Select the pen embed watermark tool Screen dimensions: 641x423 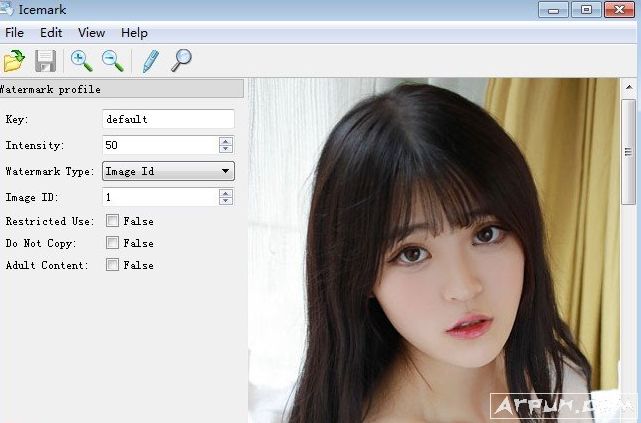tap(150, 61)
